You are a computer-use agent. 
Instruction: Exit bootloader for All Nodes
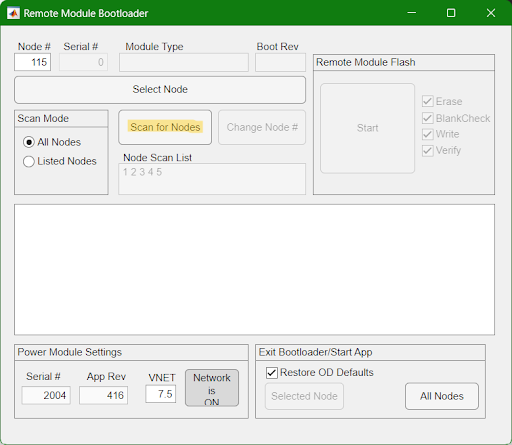442,396
